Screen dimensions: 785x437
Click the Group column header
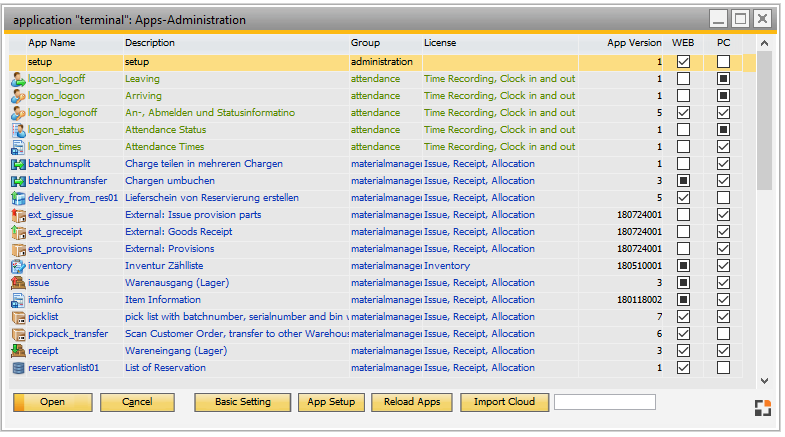tap(365, 44)
